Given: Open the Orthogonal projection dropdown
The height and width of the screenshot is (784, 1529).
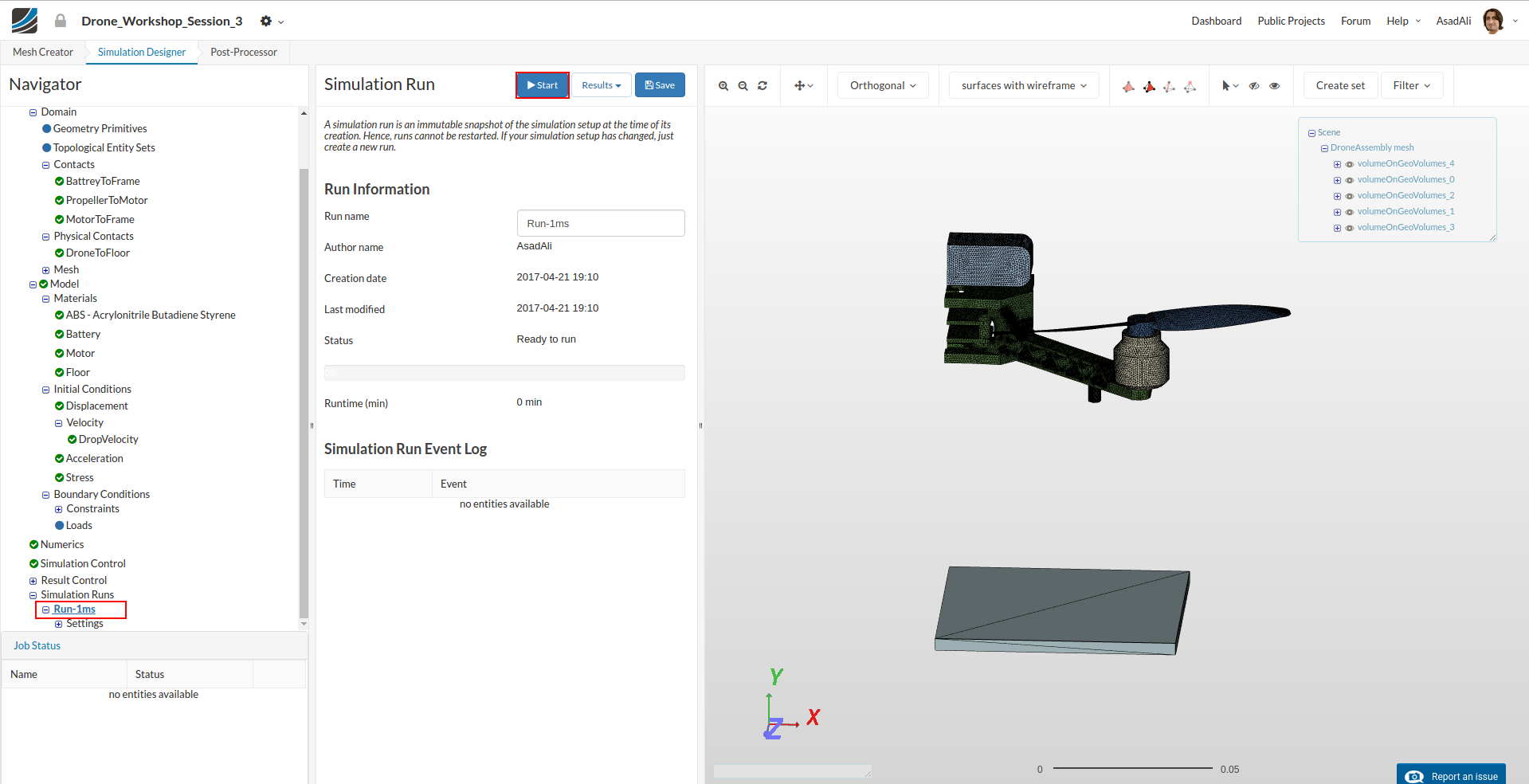Looking at the screenshot, I should [x=883, y=86].
